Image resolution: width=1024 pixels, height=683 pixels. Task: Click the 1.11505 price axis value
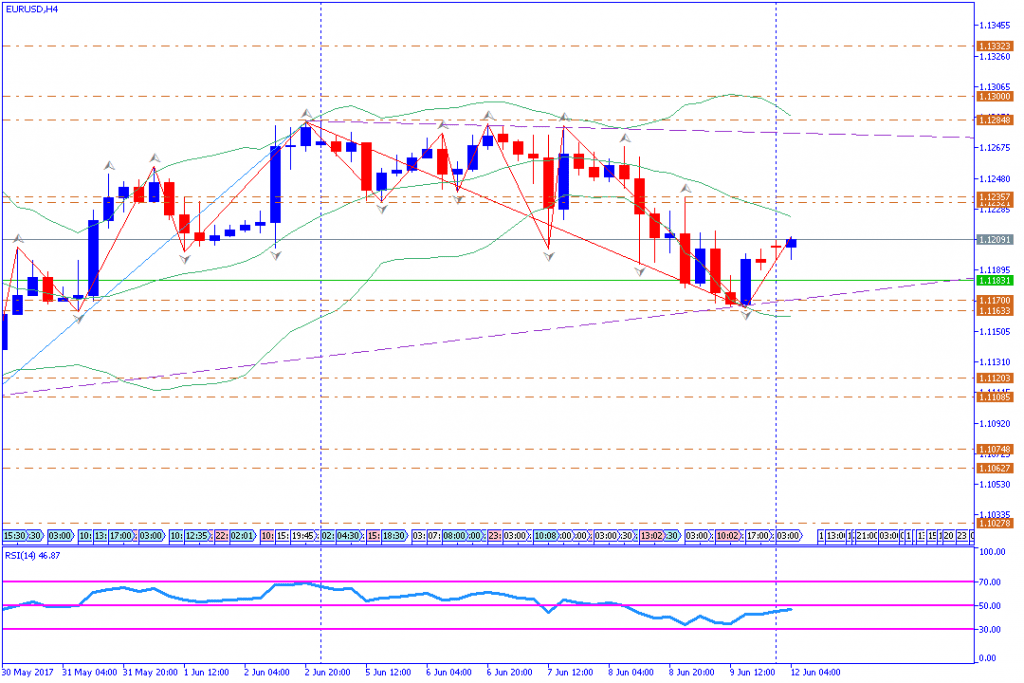[995, 332]
